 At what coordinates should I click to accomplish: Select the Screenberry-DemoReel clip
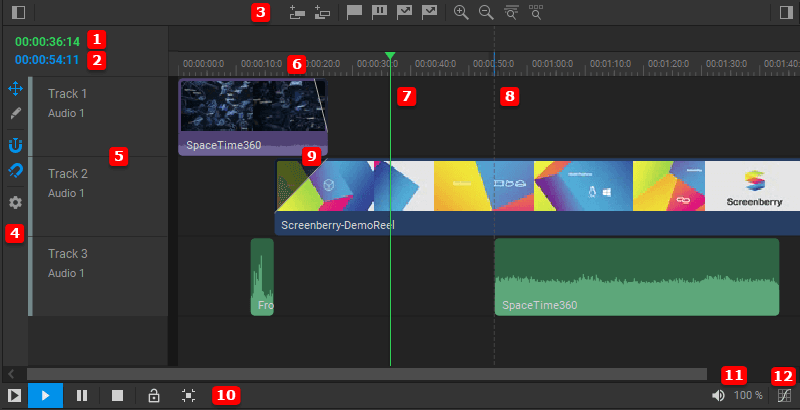tap(537, 197)
